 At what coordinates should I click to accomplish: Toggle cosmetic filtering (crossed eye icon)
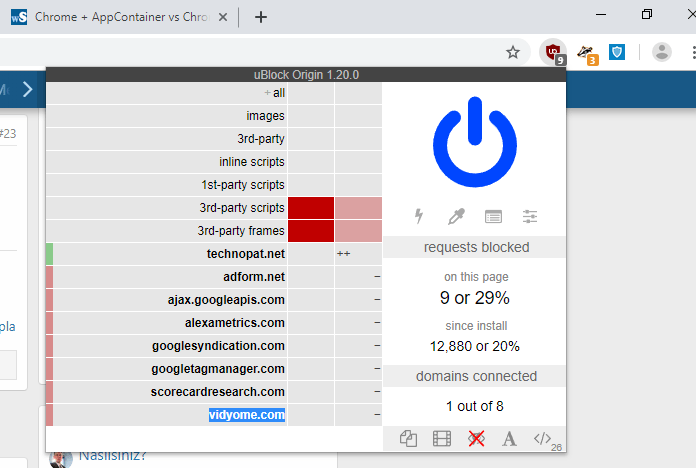pyautogui.click(x=476, y=439)
